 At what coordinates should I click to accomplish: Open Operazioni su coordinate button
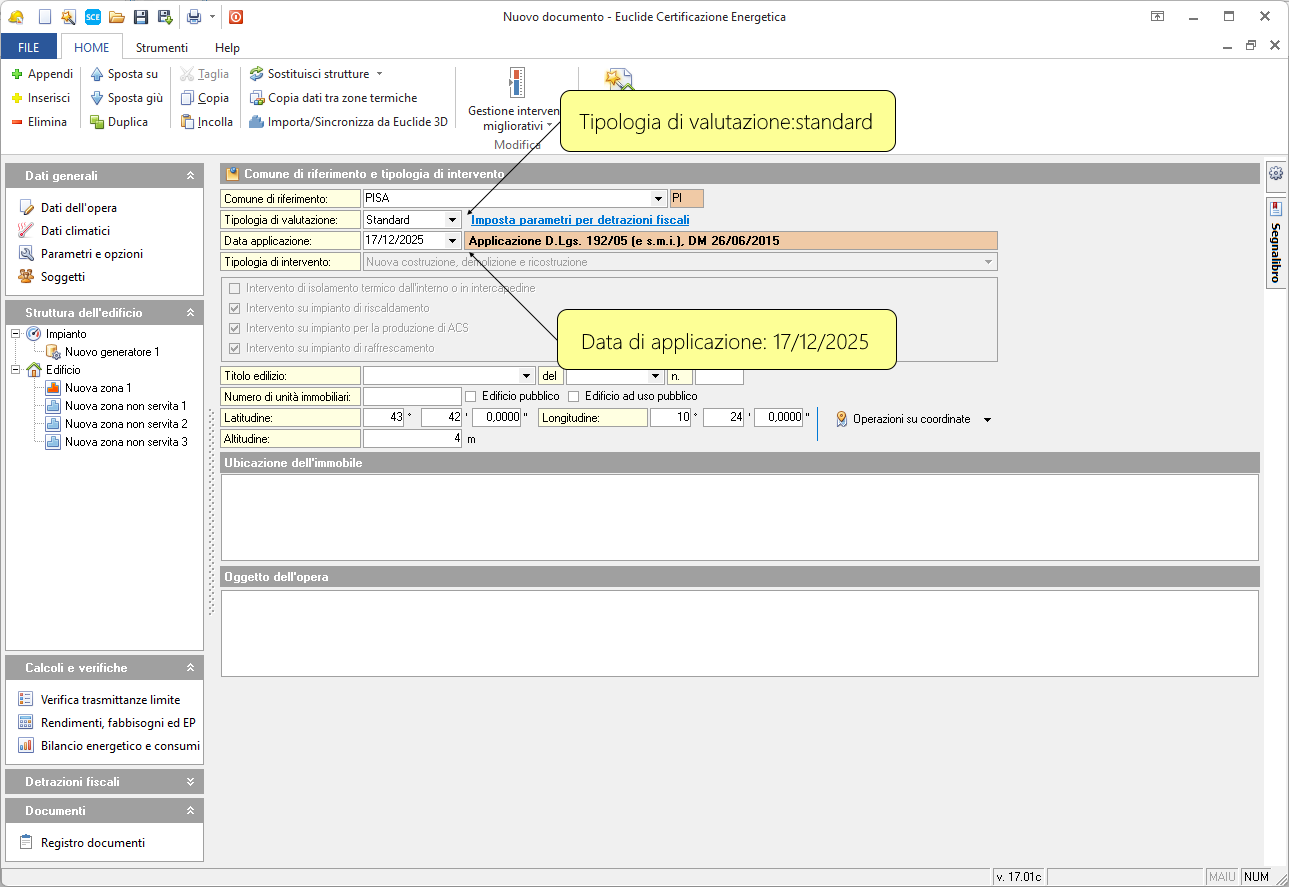[913, 419]
